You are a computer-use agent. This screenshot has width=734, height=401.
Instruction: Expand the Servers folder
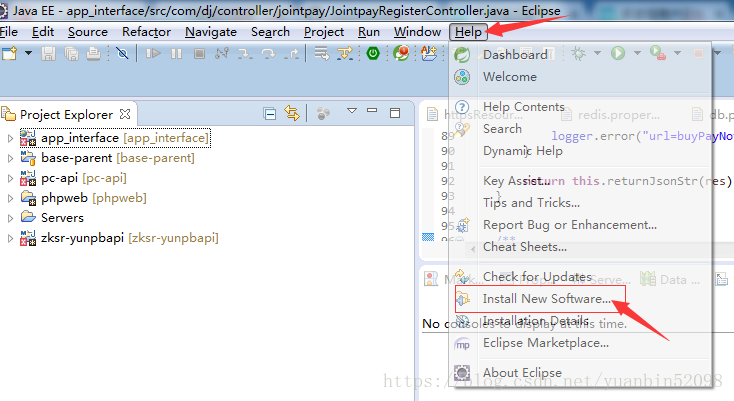pos(10,218)
